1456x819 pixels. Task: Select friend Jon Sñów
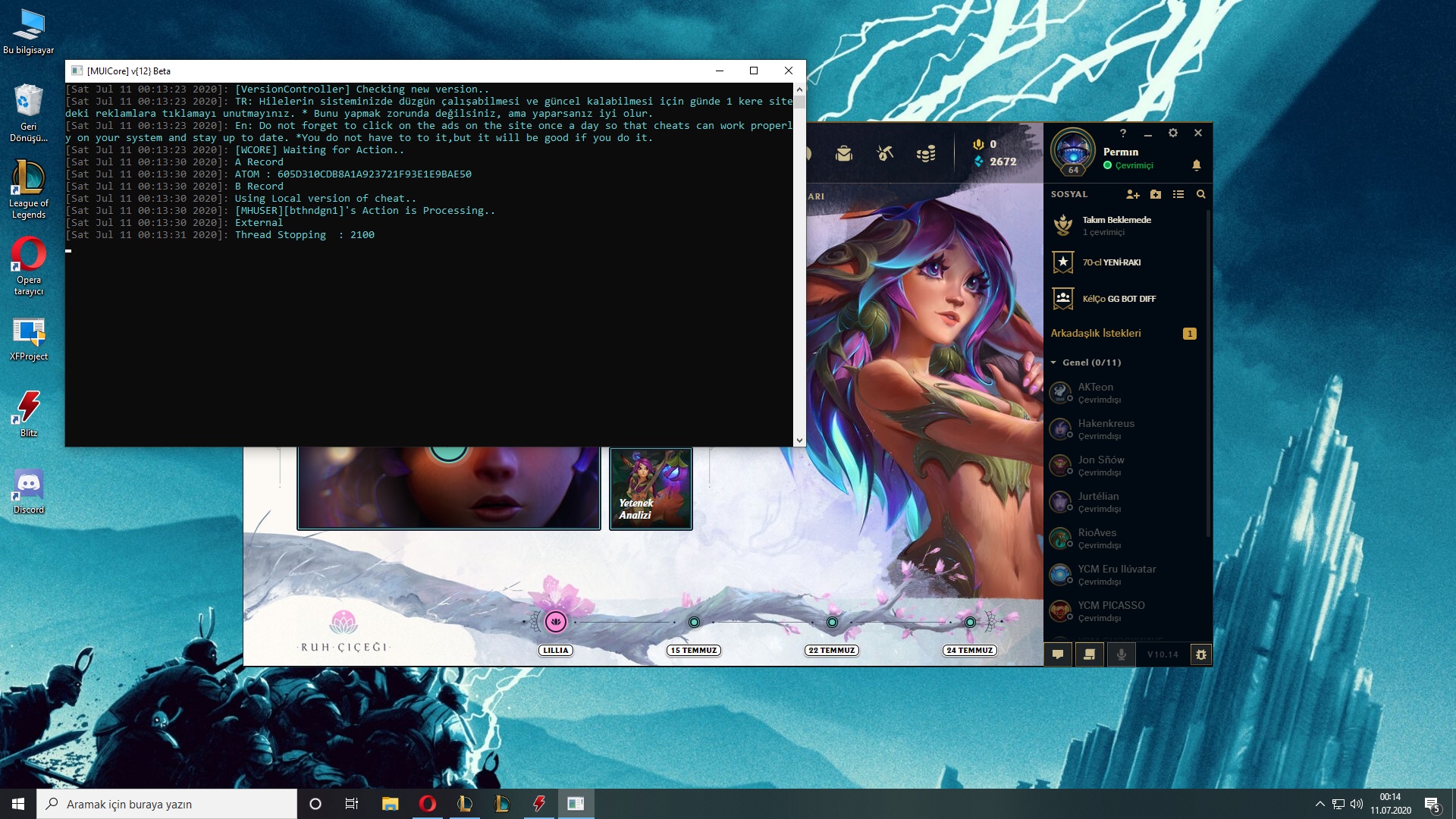pyautogui.click(x=1125, y=466)
